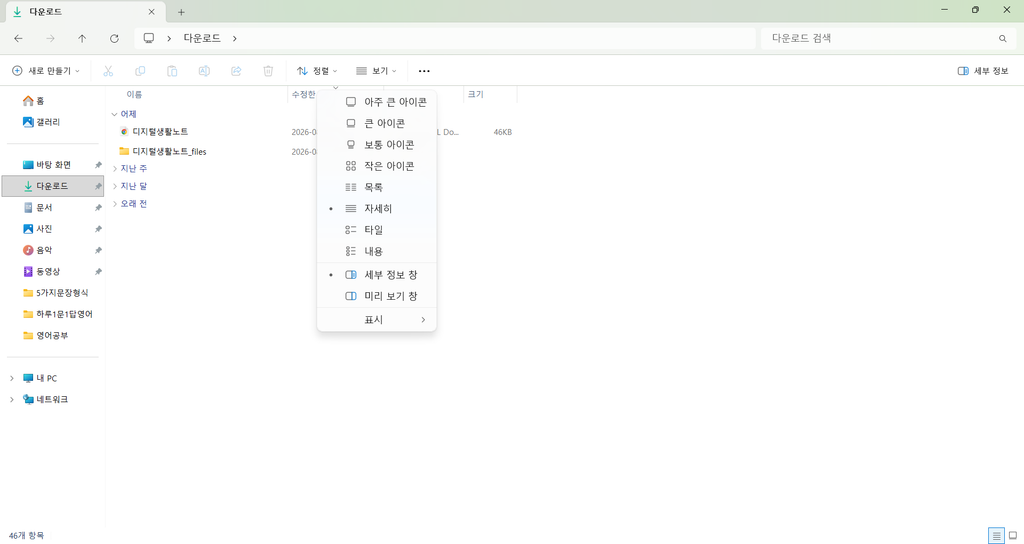Click the Forward navigation arrow
1024x544 pixels.
pyautogui.click(x=50, y=39)
